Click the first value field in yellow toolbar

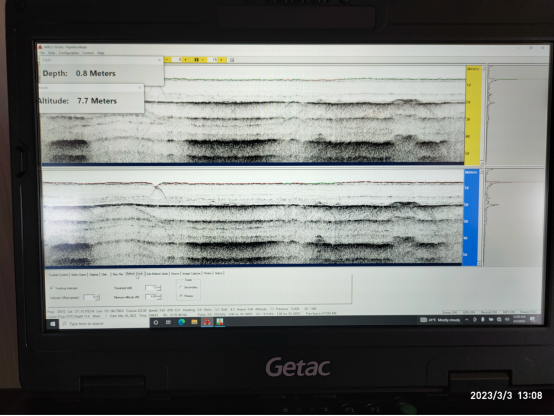pos(177,60)
